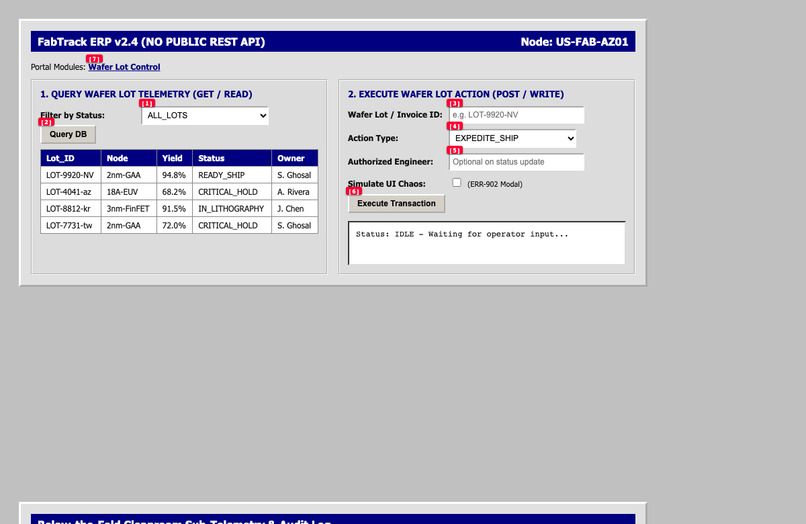Select the Status column header
806x524 pixels.
click(x=232, y=158)
